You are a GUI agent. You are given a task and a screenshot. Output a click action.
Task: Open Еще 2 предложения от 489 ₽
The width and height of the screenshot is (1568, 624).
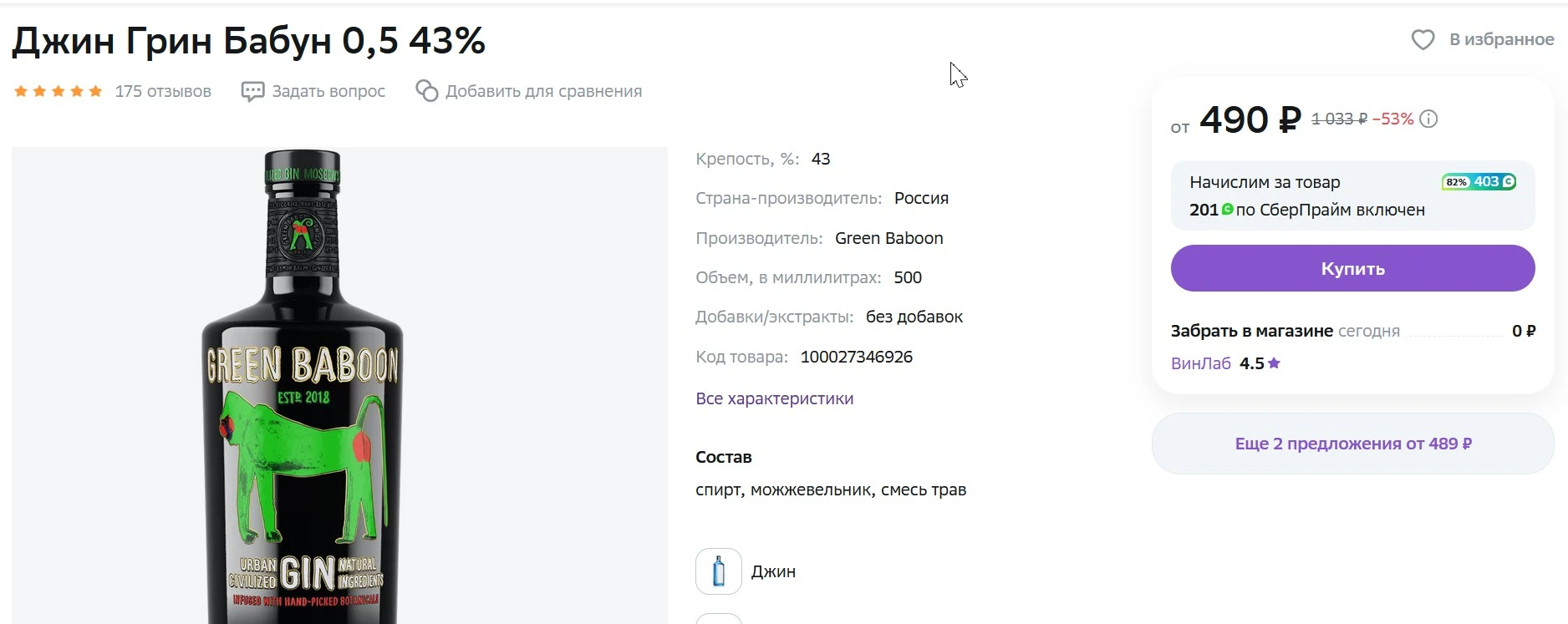(x=1352, y=444)
